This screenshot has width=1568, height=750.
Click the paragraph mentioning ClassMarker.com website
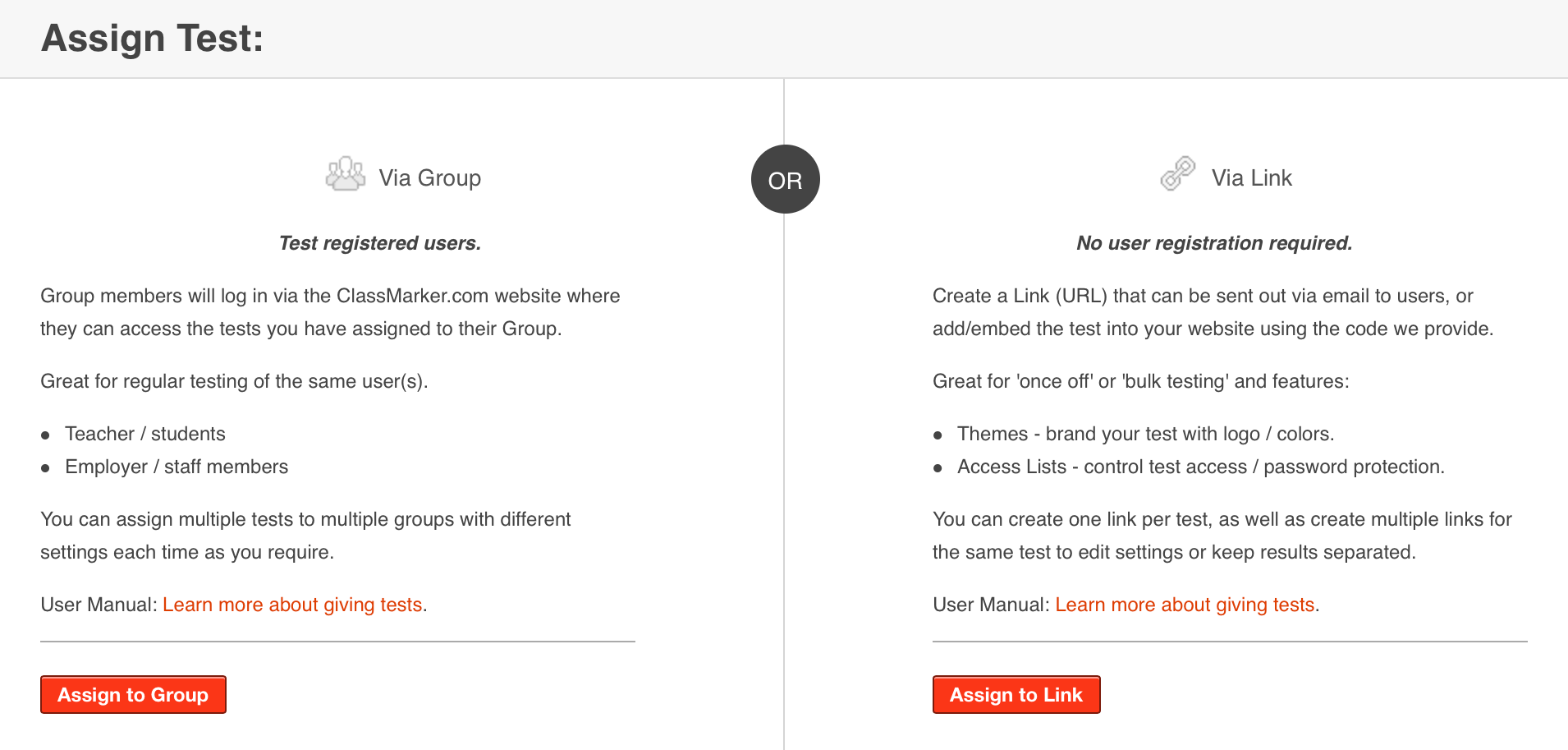(x=330, y=312)
